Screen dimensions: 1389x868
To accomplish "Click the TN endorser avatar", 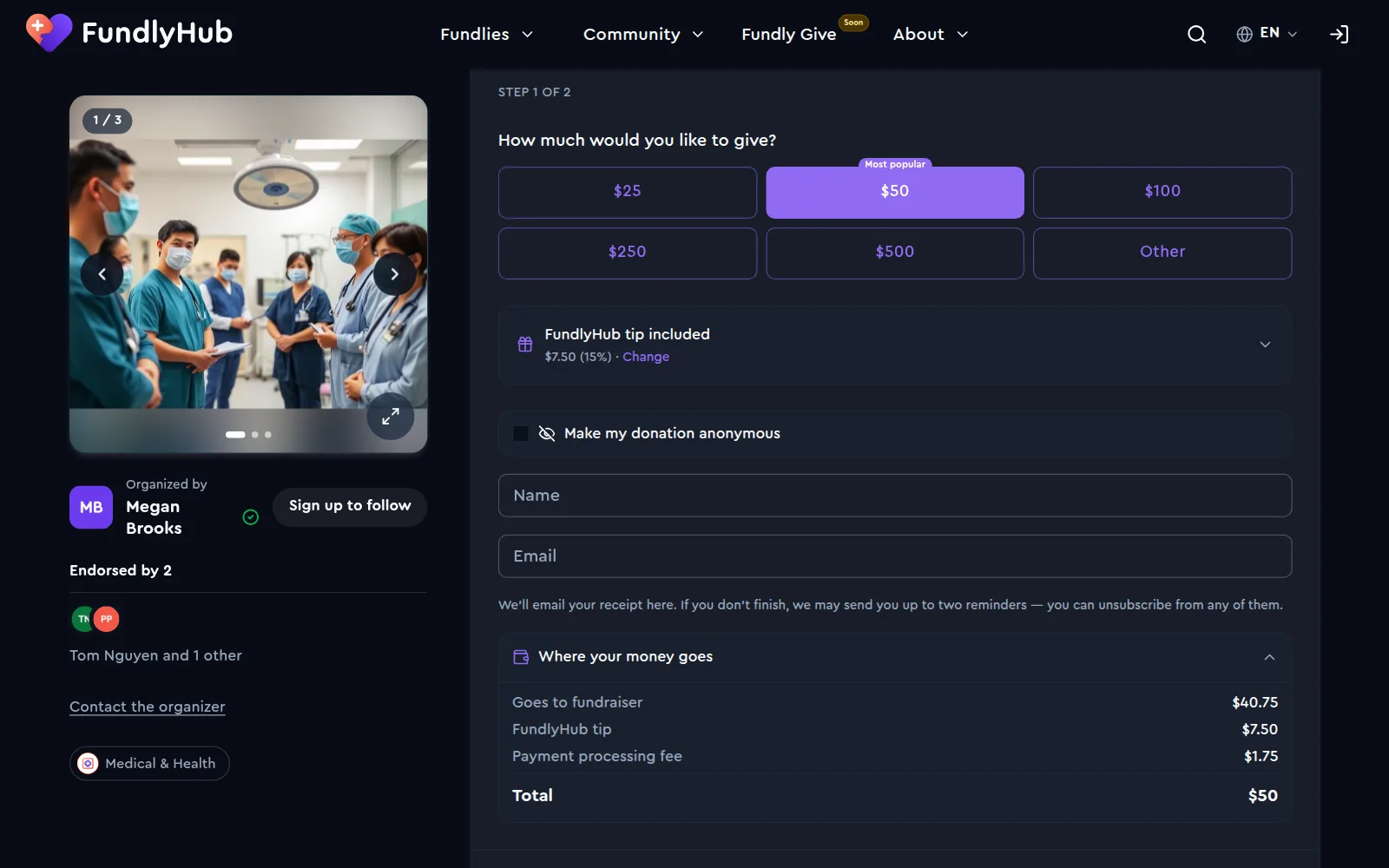I will pos(82,619).
